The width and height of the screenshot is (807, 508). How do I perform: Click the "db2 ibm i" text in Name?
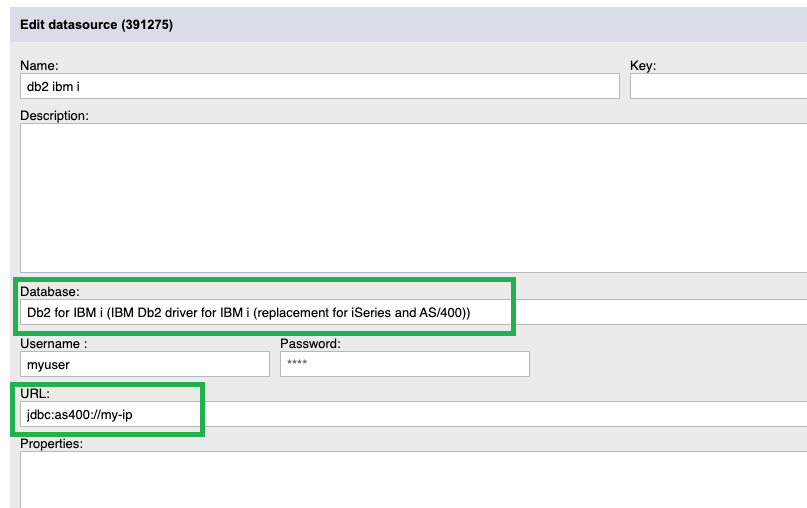53,86
